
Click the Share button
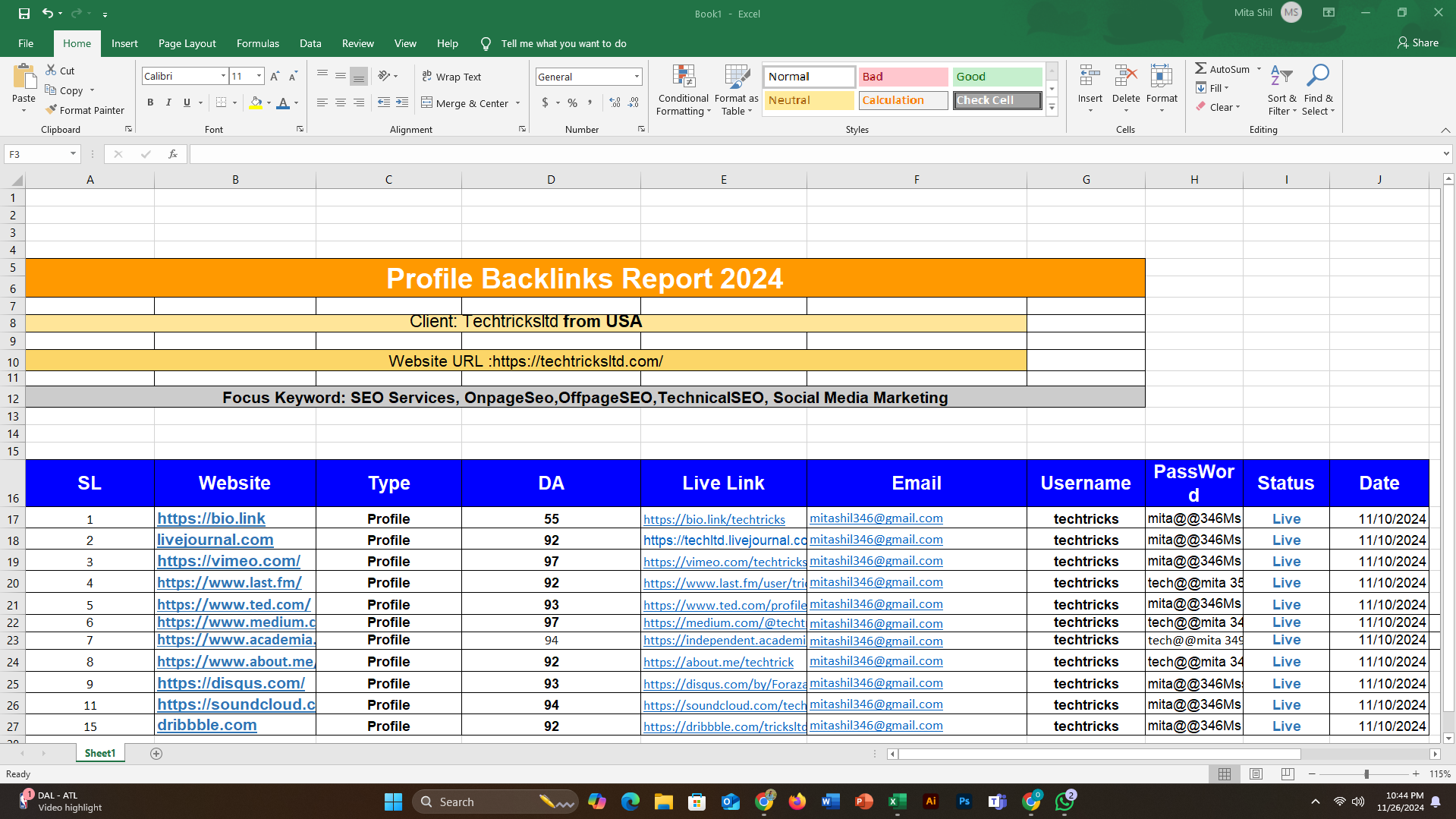(x=1417, y=43)
